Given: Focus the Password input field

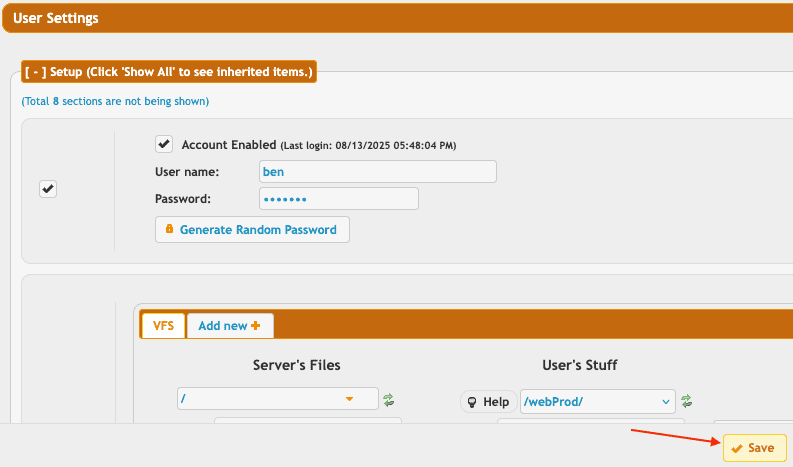Looking at the screenshot, I should point(337,199).
